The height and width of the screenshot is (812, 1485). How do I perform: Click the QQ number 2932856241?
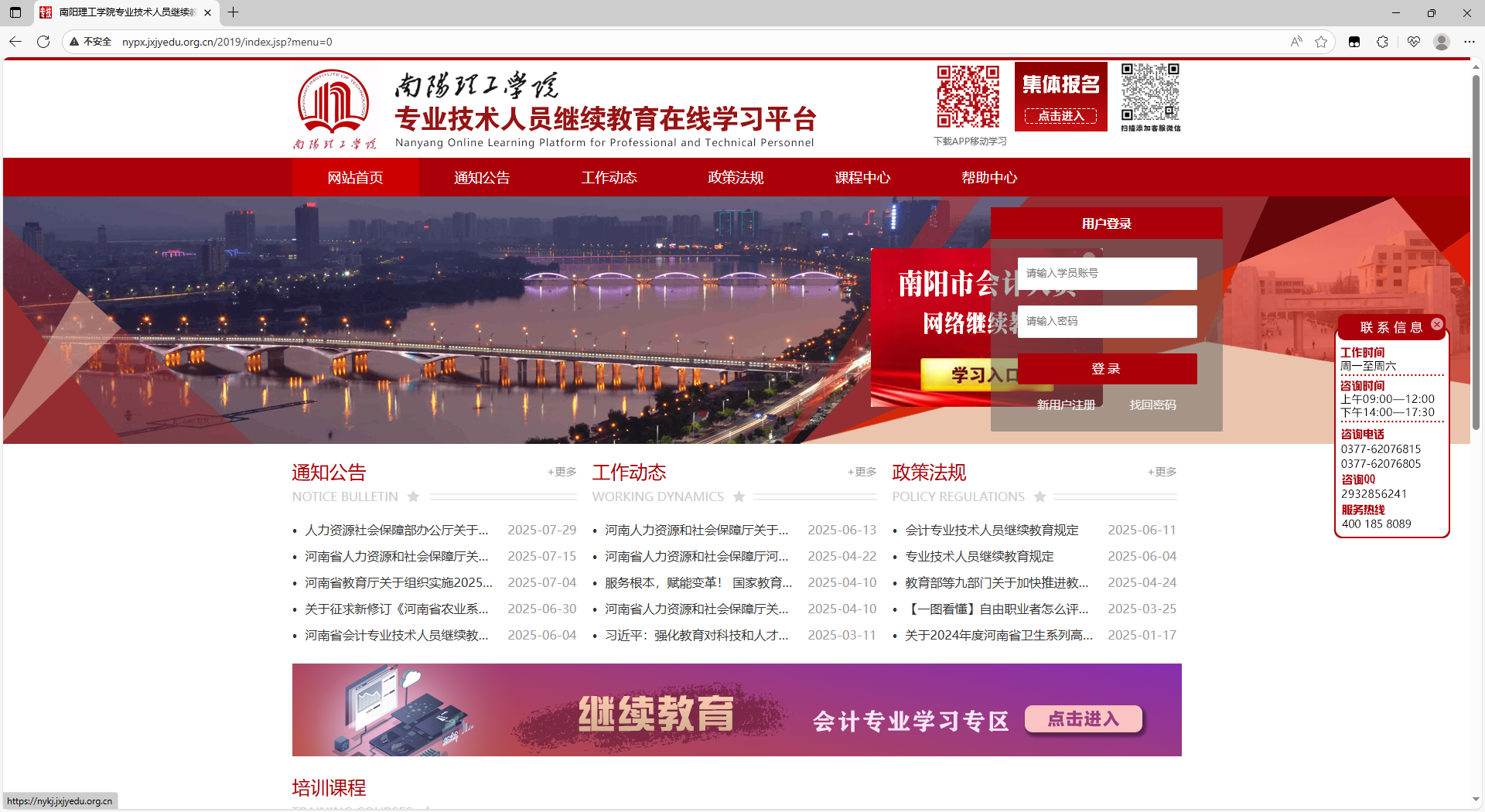click(x=1374, y=493)
